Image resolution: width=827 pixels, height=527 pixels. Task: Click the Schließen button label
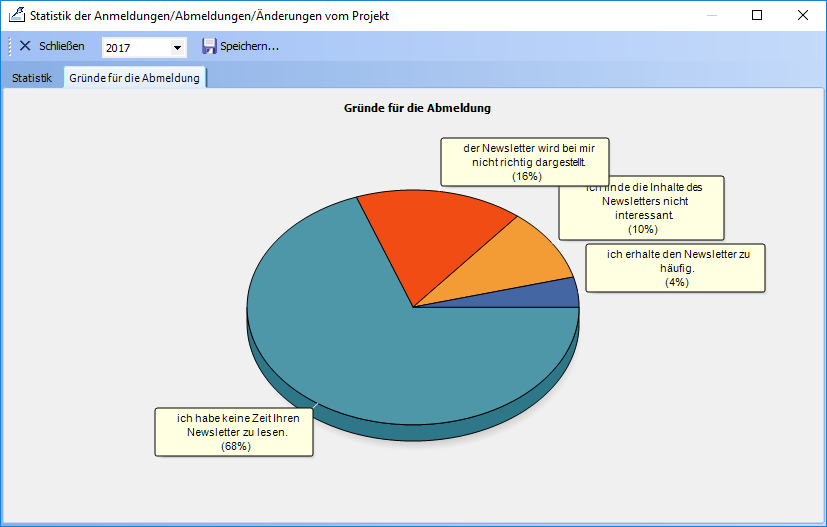click(x=62, y=46)
